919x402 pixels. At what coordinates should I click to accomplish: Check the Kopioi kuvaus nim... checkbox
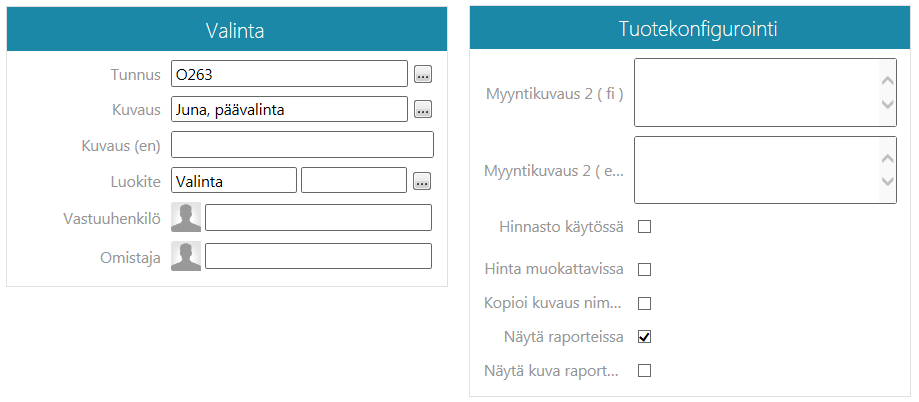645,303
